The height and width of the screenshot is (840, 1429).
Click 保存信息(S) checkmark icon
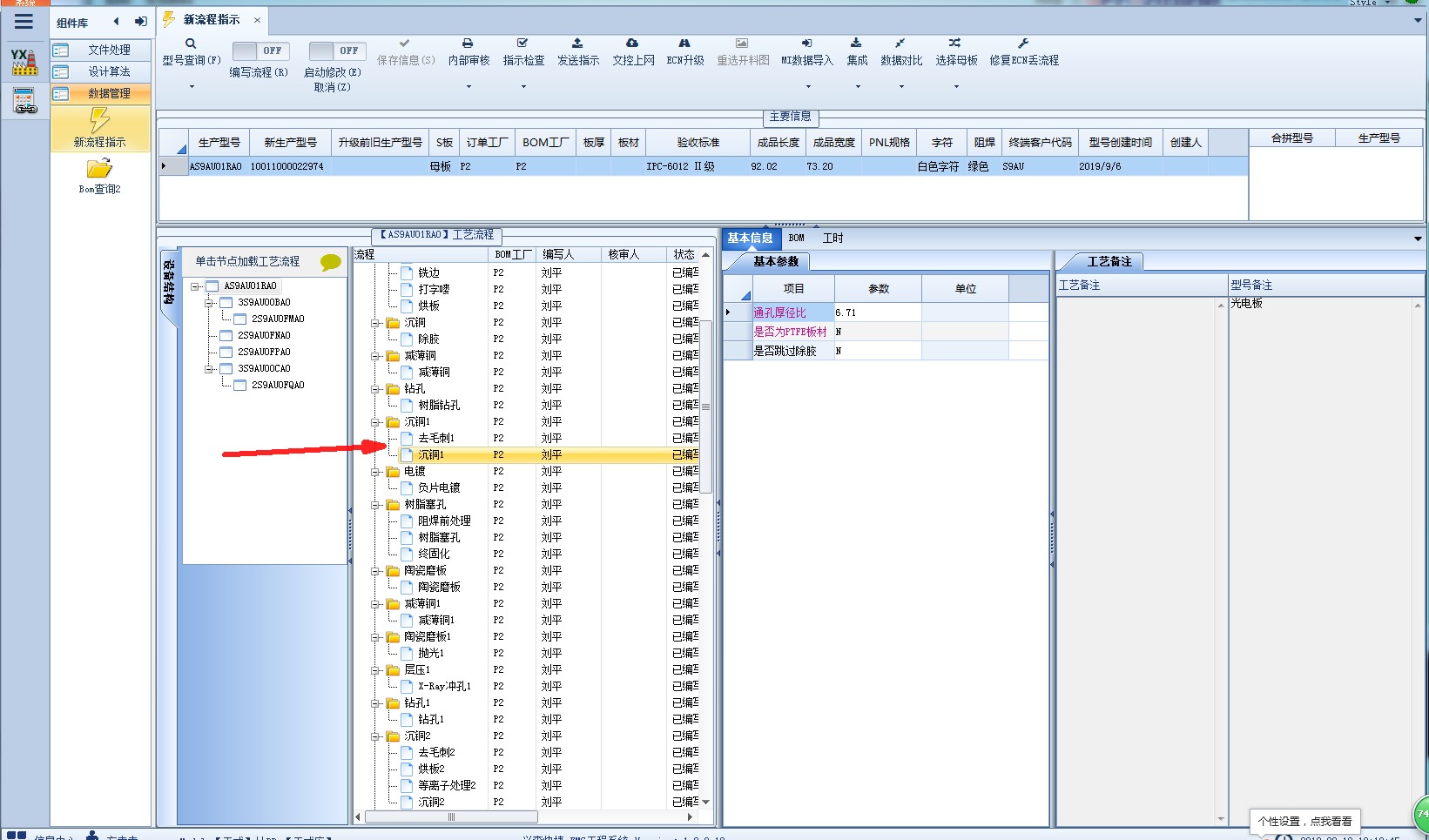pos(405,43)
